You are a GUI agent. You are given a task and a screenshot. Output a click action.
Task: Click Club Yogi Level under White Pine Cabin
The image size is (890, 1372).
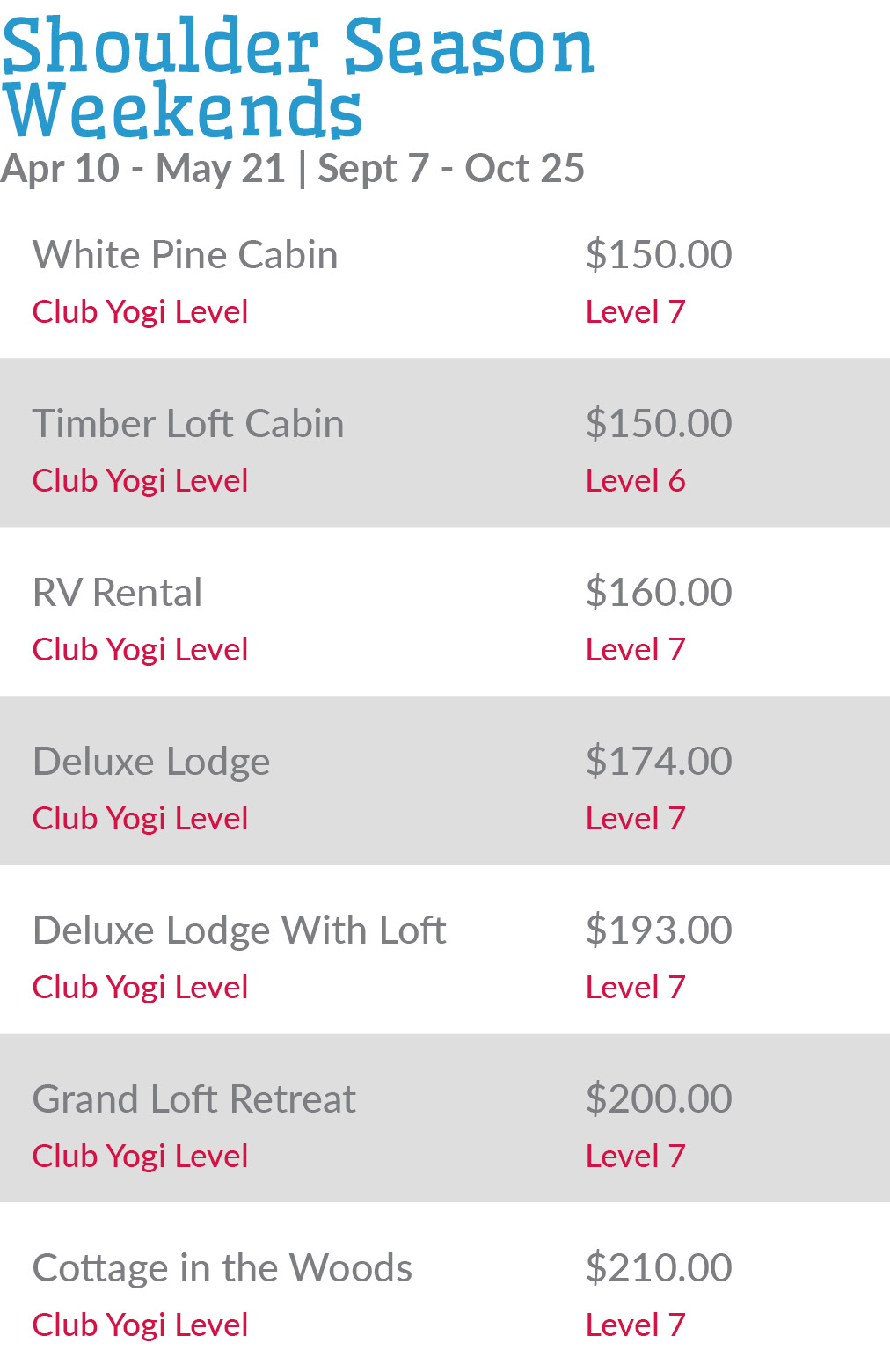(x=140, y=312)
